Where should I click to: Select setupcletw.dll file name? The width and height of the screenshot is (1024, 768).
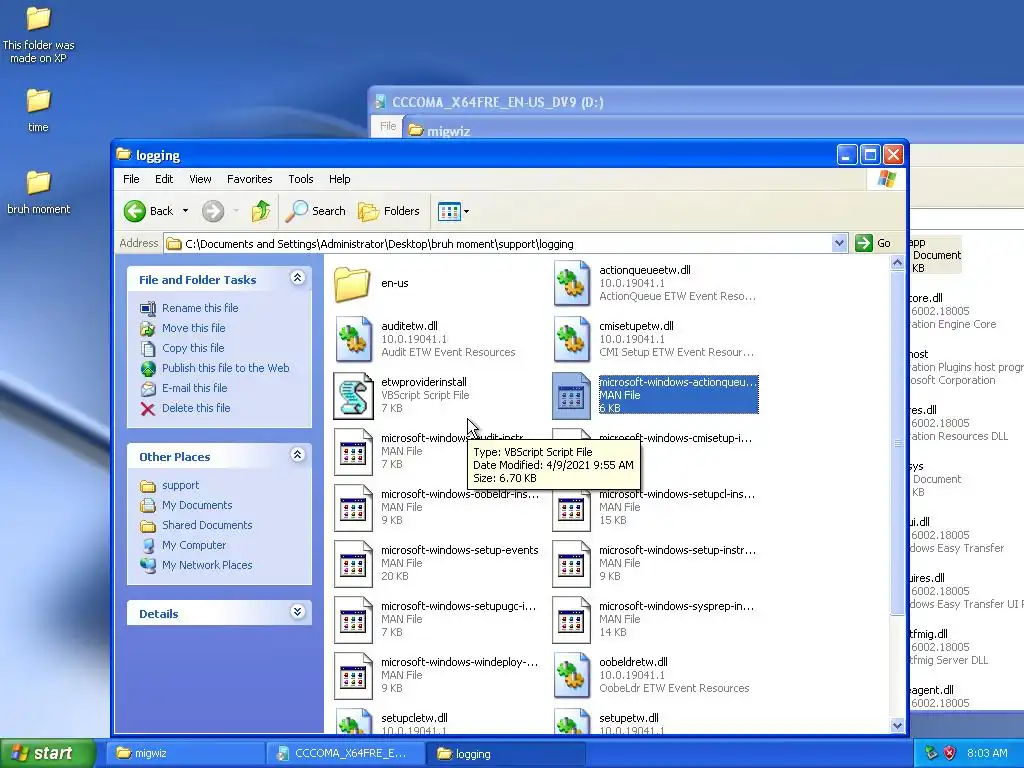414,718
